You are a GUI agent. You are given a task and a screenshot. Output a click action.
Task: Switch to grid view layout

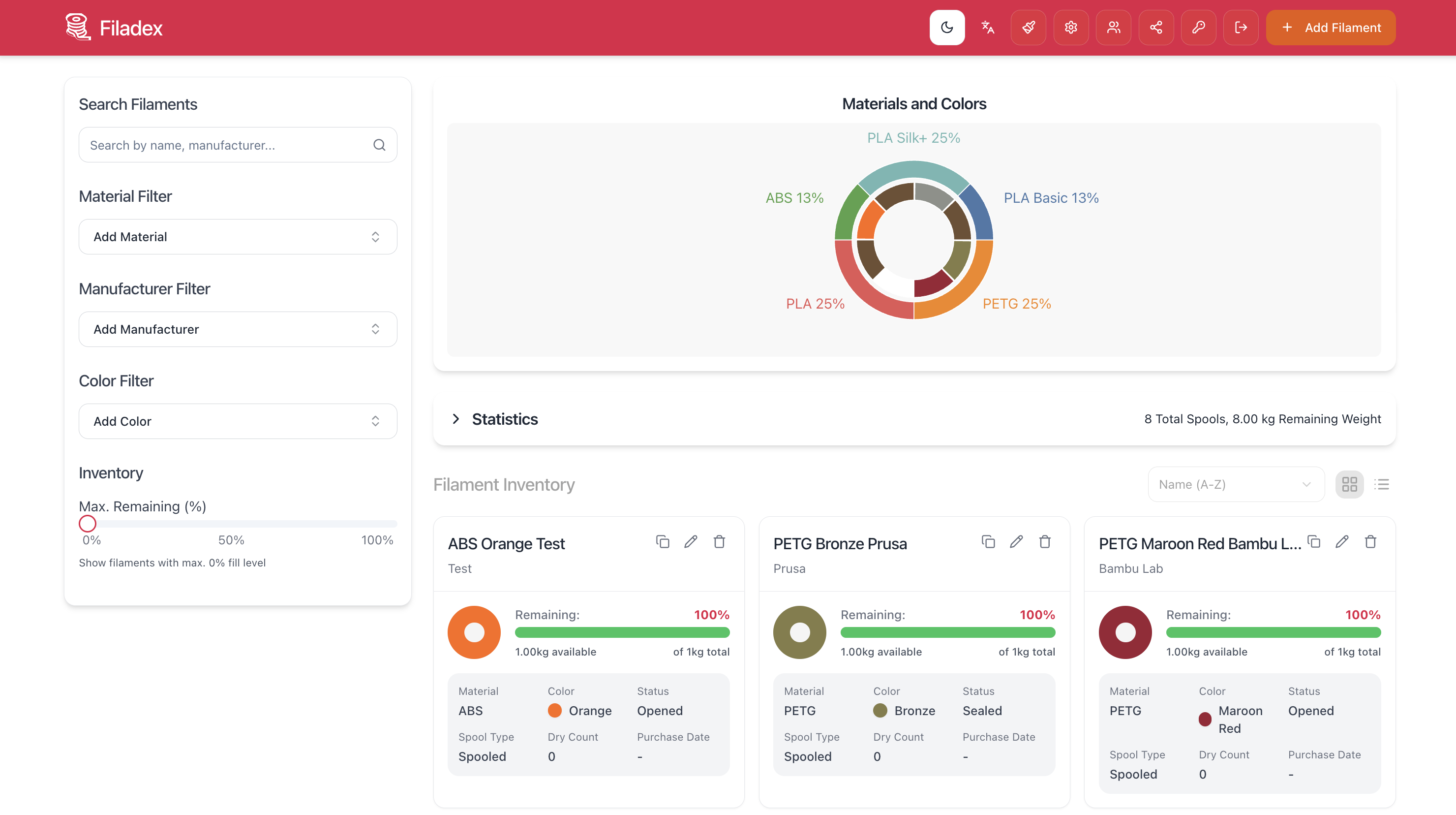click(x=1349, y=484)
